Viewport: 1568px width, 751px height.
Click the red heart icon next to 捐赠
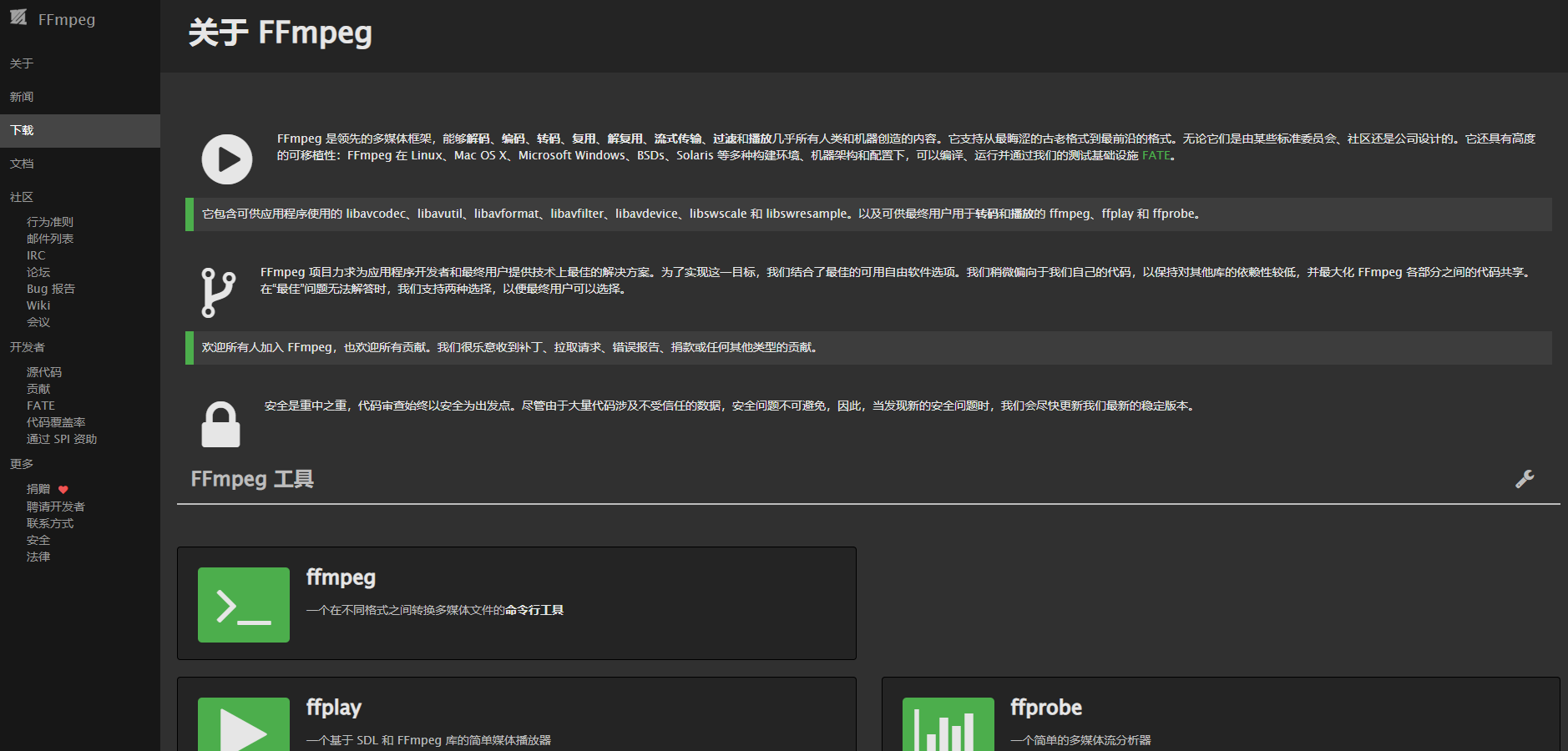click(x=64, y=489)
